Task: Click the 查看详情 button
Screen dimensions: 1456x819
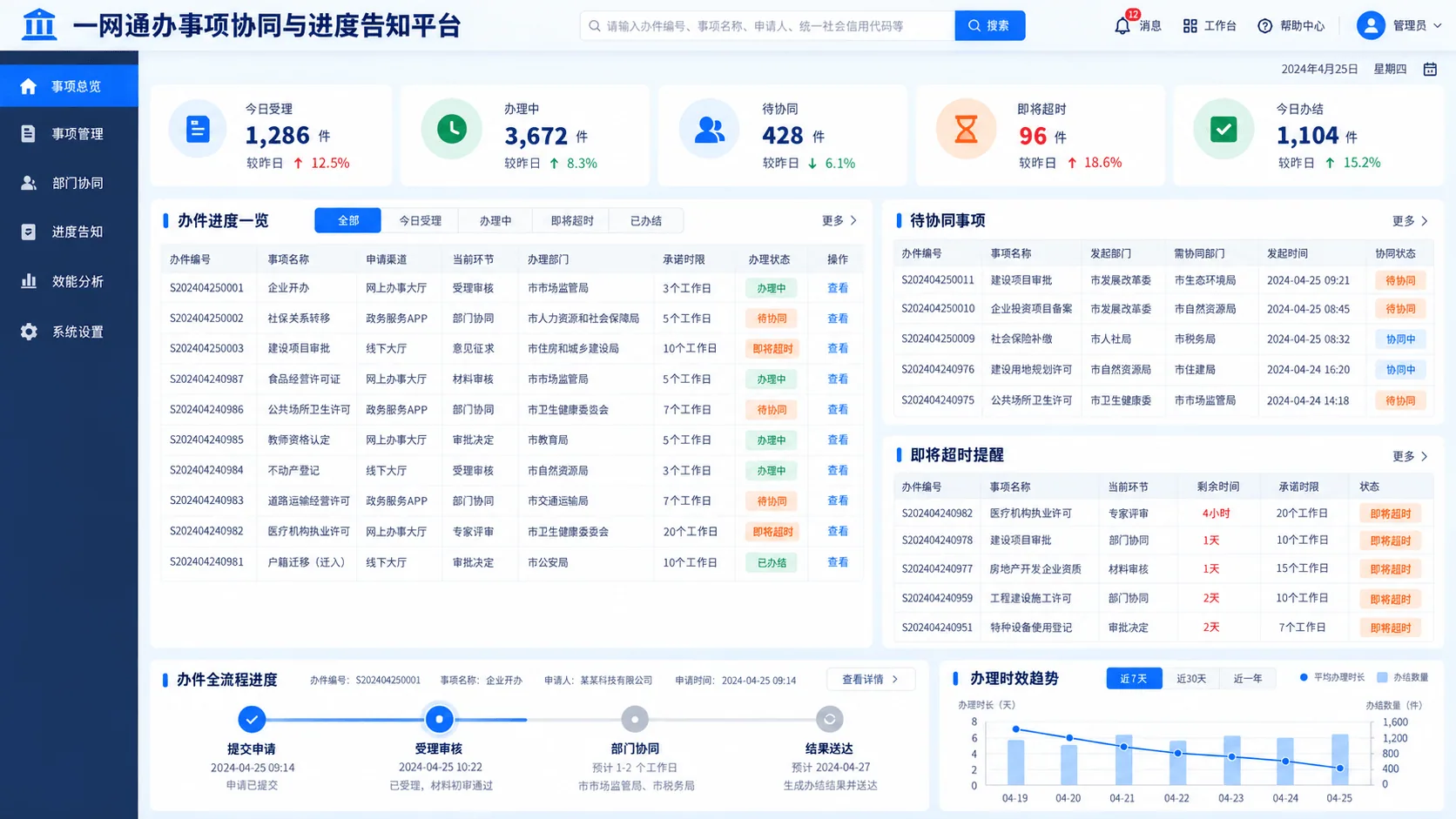Action: click(x=870, y=679)
